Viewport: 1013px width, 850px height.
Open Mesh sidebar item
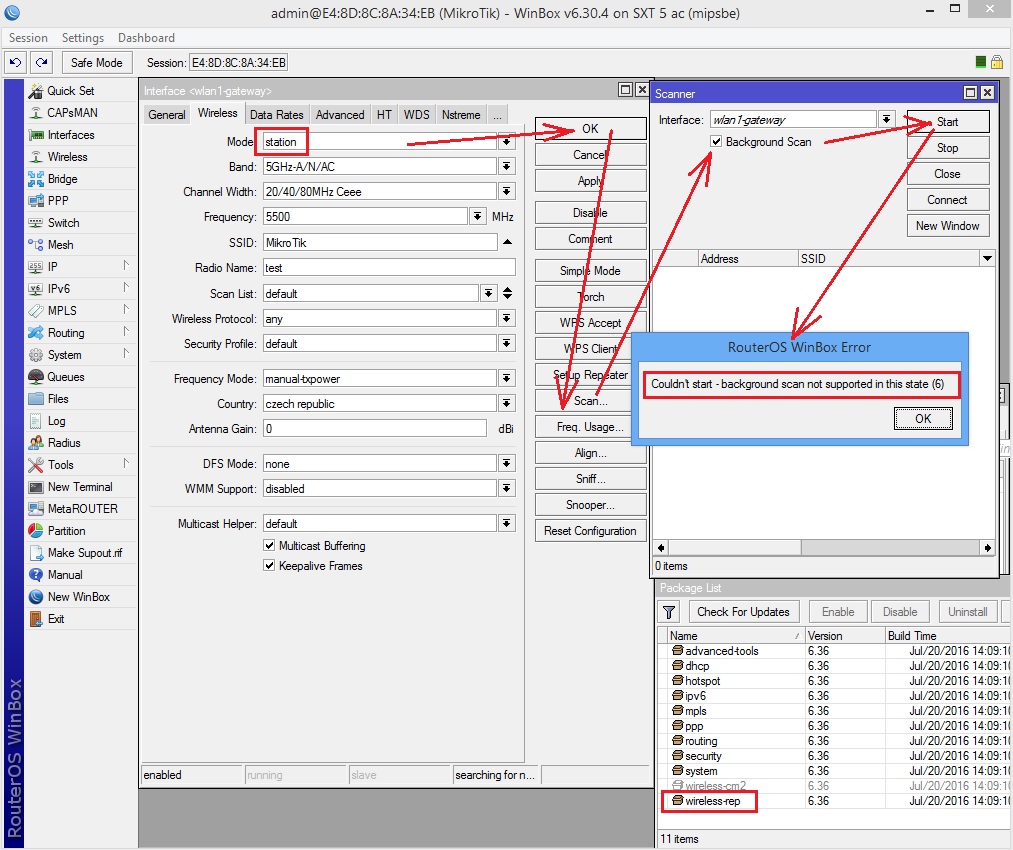60,245
